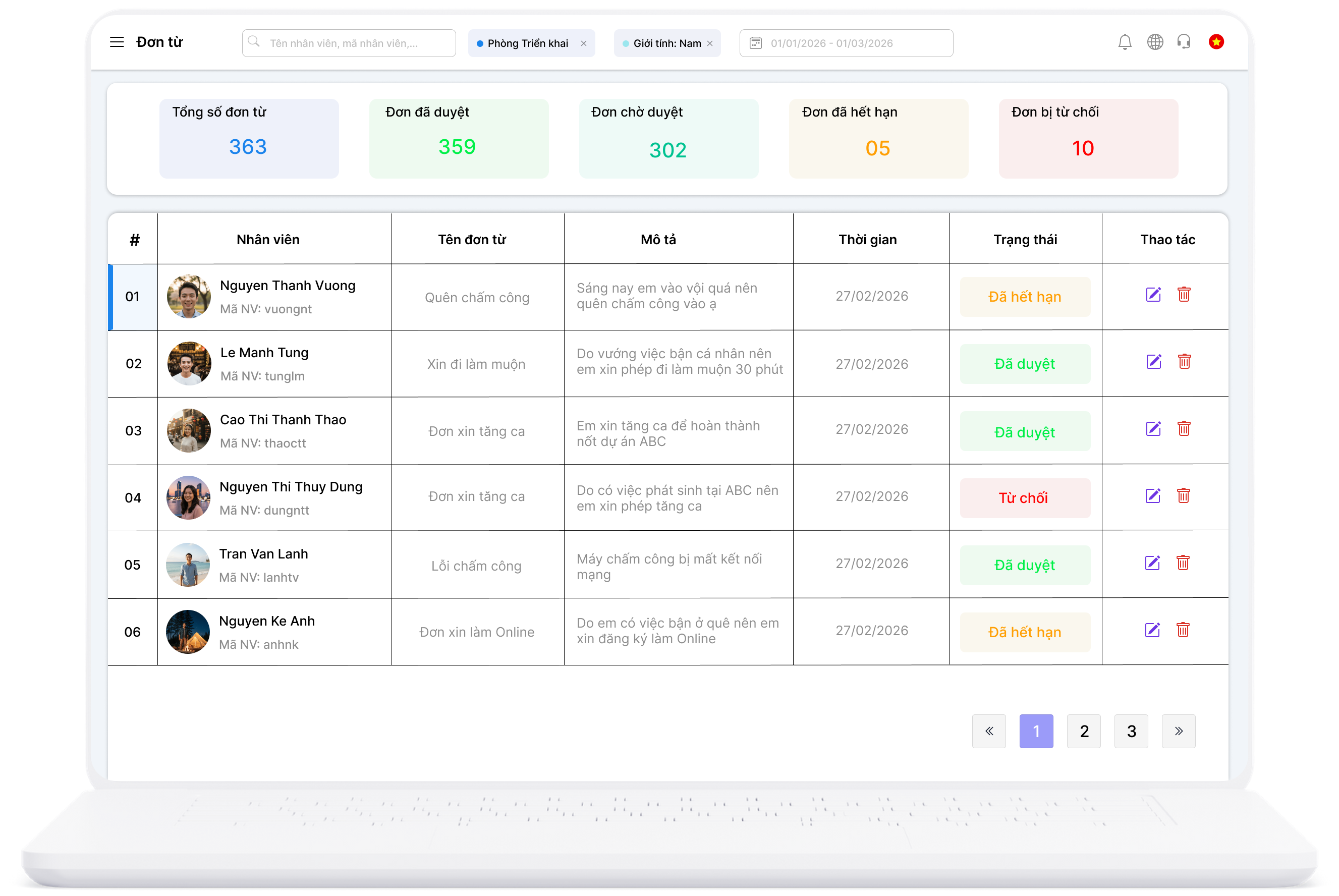Click the Vietnam flag icon

(1216, 42)
